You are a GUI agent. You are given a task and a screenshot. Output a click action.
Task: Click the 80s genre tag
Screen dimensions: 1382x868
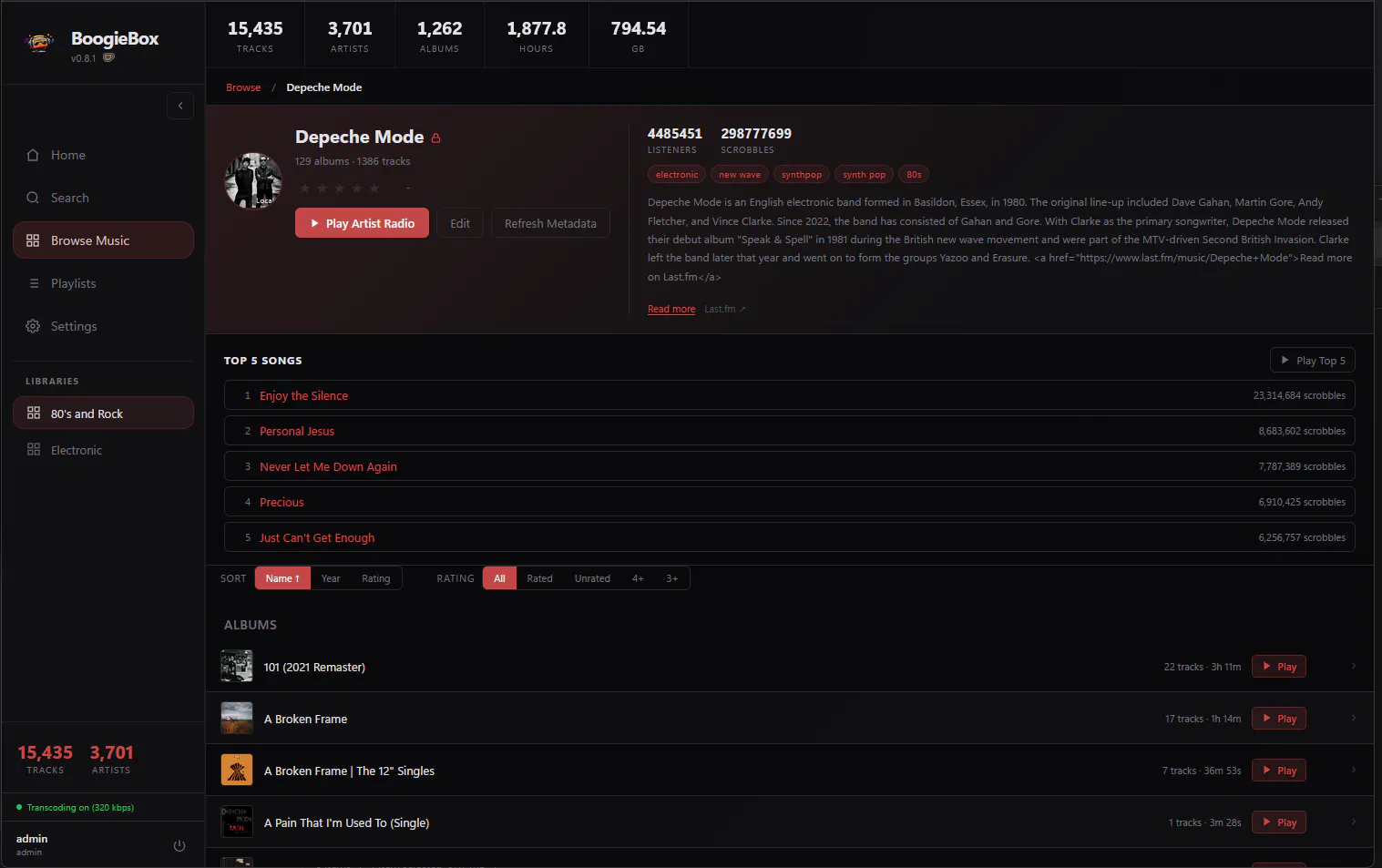click(x=914, y=175)
